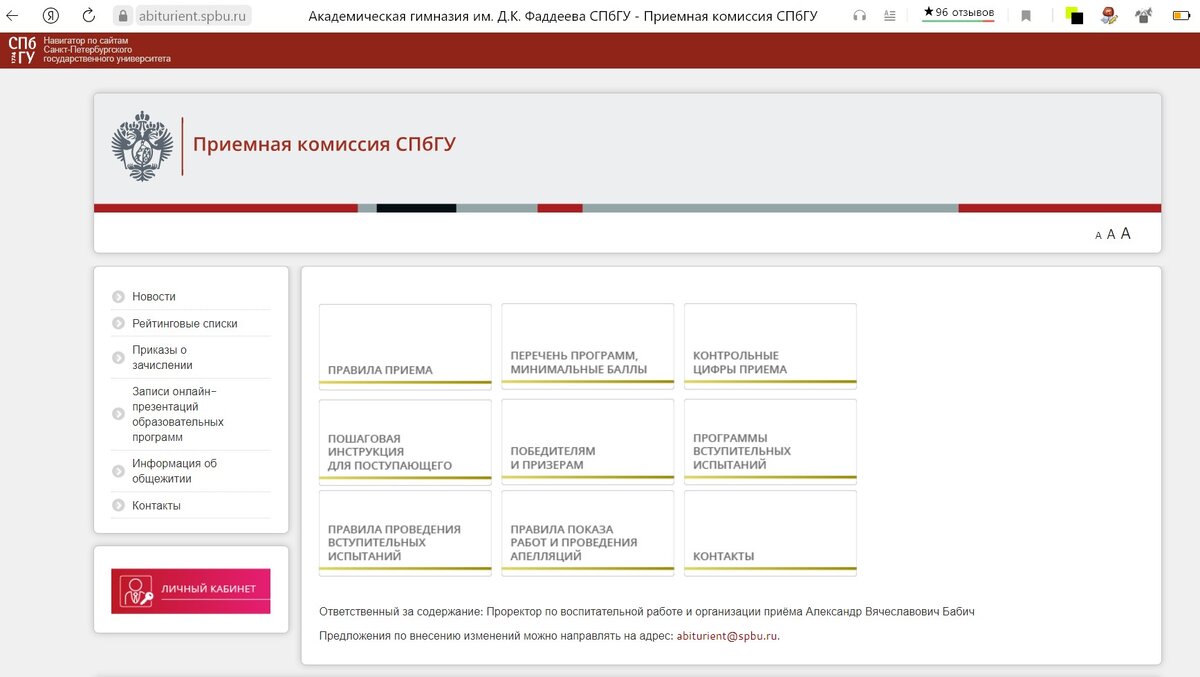The width and height of the screenshot is (1200, 677).
Task: Click the headphones read-aloud icon
Action: [x=859, y=15]
